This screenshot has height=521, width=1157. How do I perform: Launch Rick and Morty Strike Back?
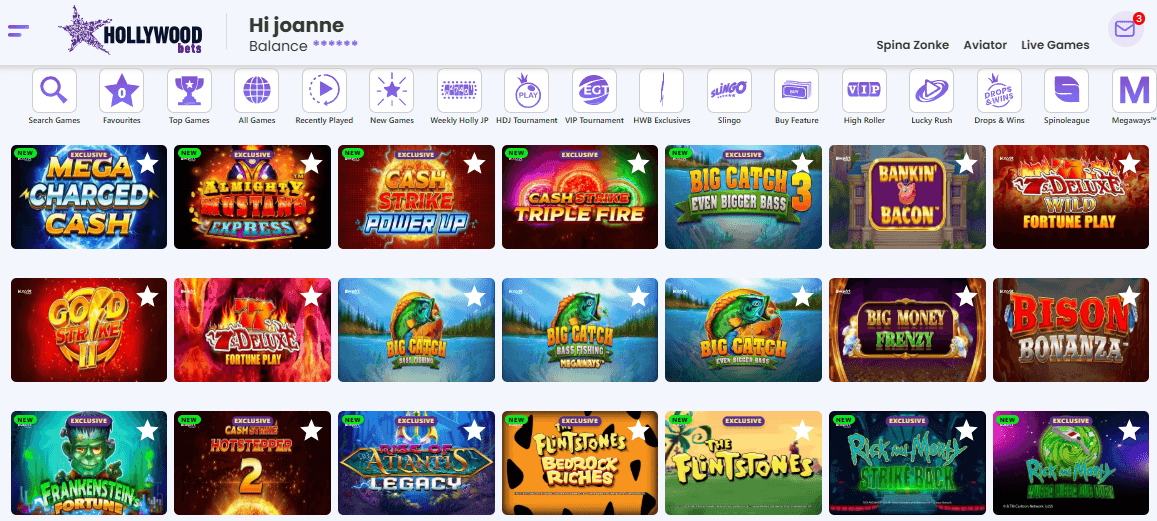pyautogui.click(x=907, y=463)
